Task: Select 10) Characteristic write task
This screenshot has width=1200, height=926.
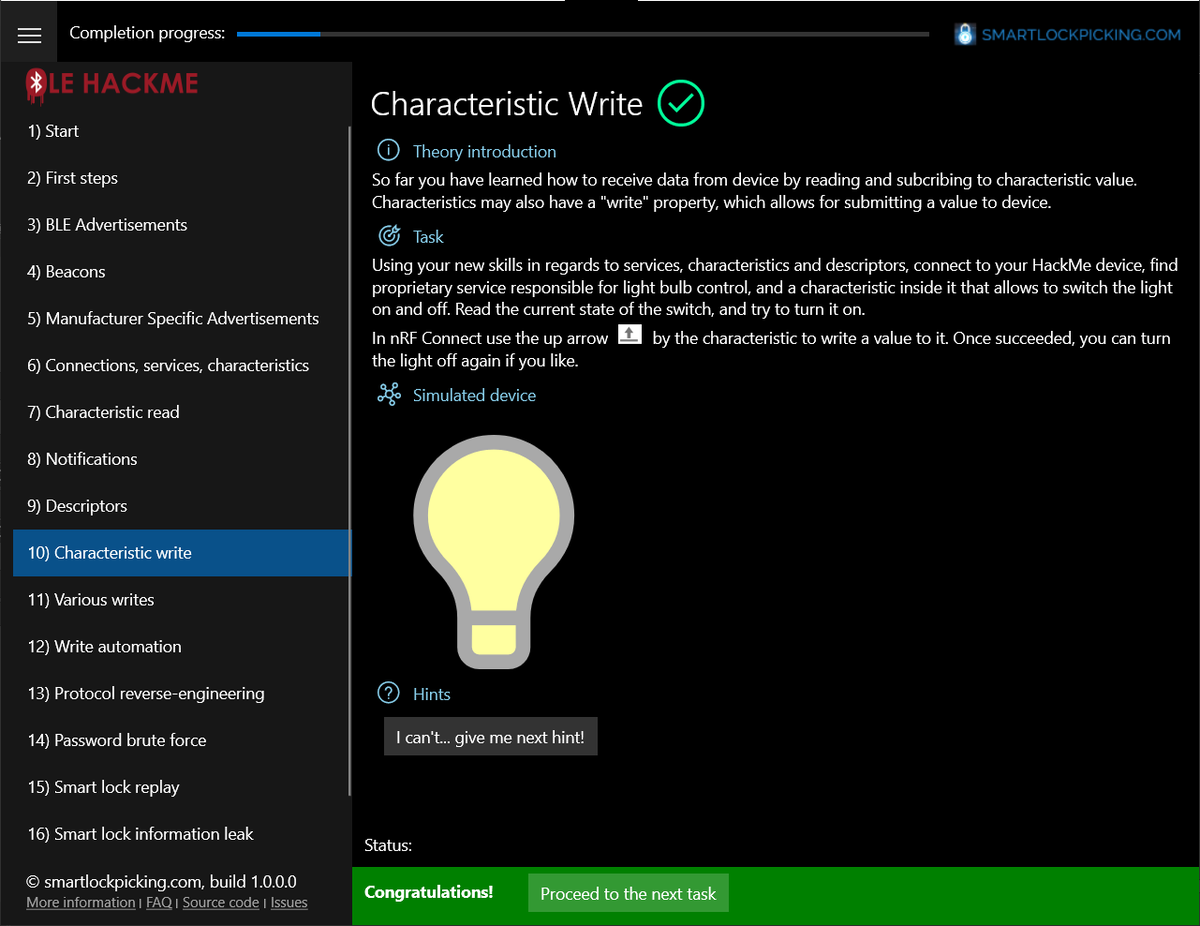Action: (x=181, y=553)
